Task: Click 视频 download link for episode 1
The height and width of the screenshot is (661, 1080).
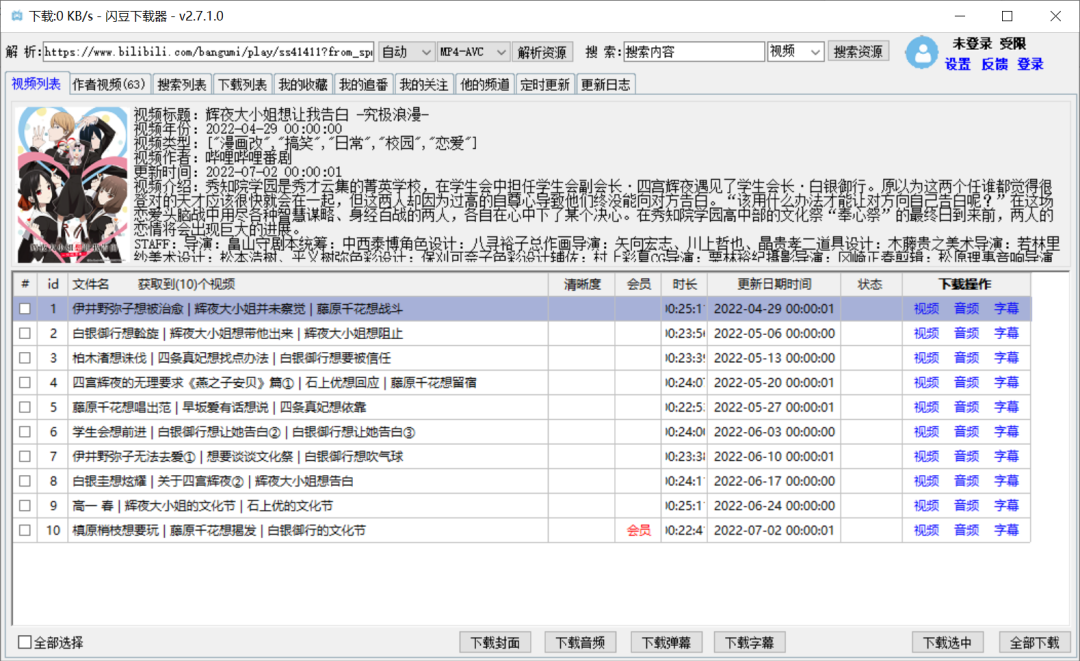Action: (x=926, y=309)
